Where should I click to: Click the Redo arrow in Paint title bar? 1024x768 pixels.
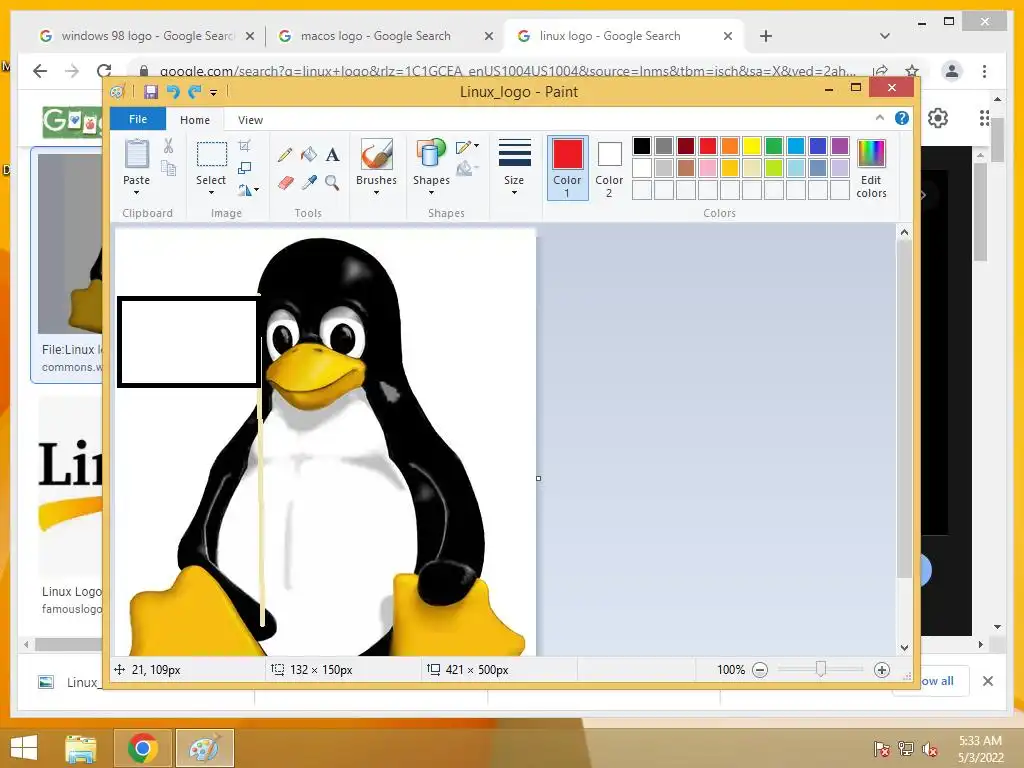coord(195,92)
